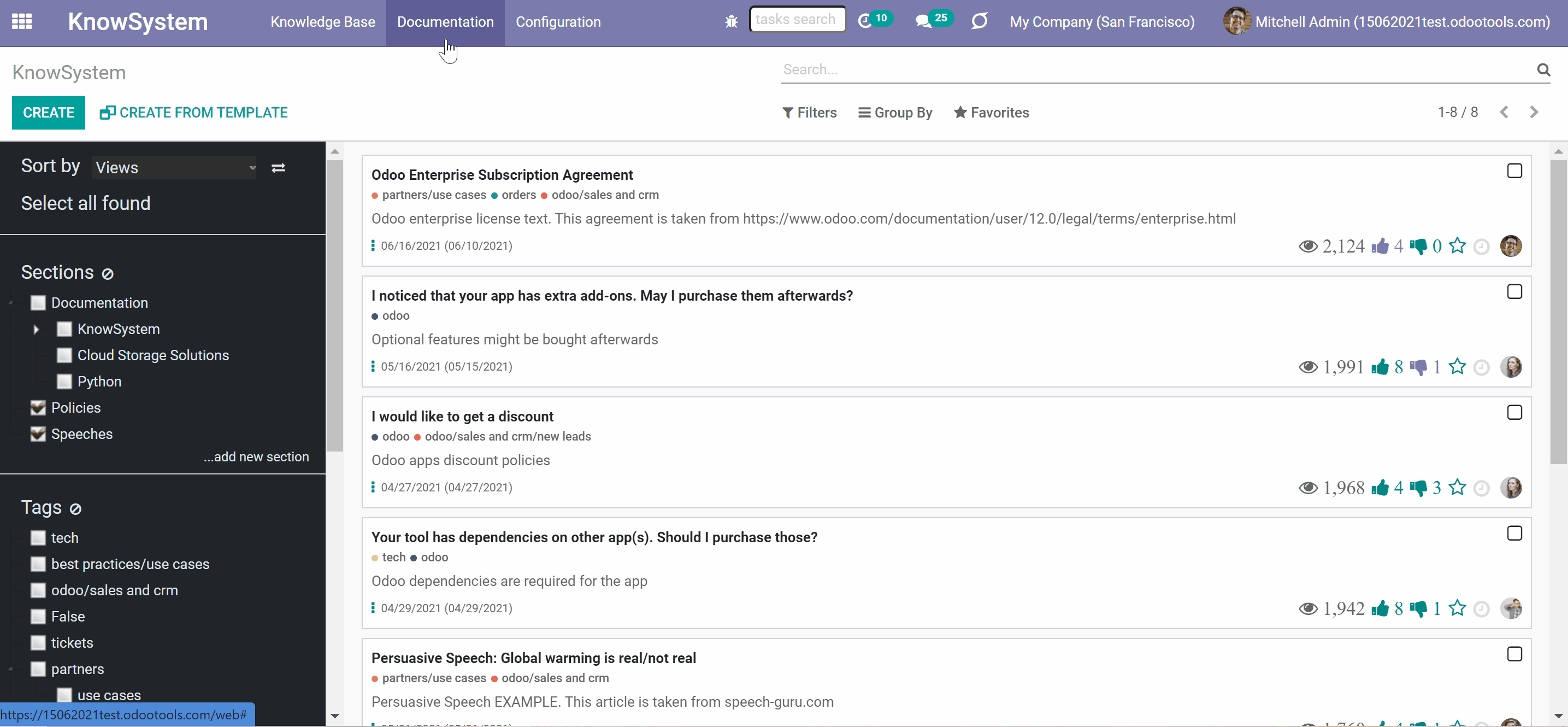The image size is (1568, 727).
Task: Click ...add new section link
Action: pyautogui.click(x=256, y=456)
